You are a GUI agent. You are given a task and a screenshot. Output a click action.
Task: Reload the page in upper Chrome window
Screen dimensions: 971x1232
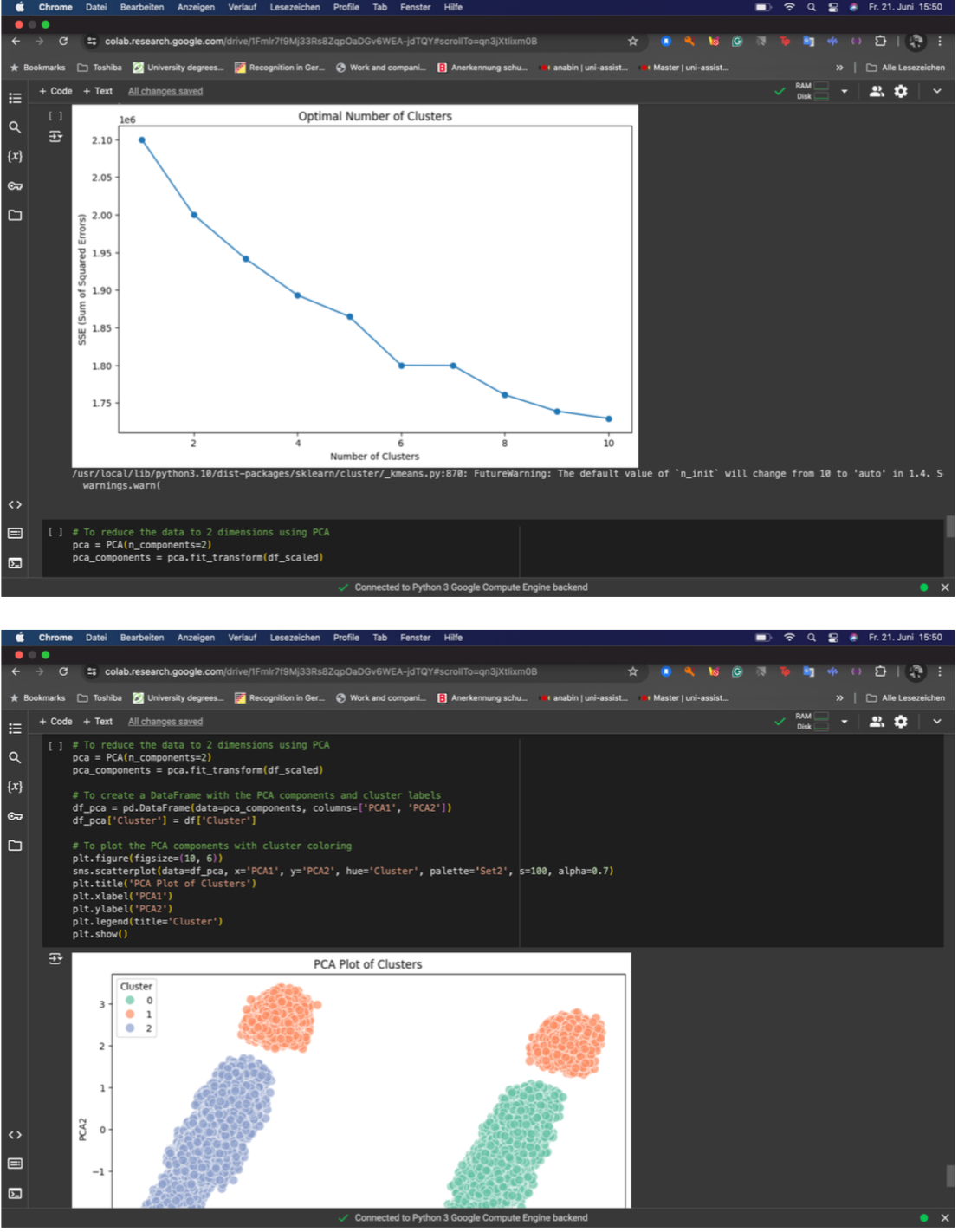63,41
